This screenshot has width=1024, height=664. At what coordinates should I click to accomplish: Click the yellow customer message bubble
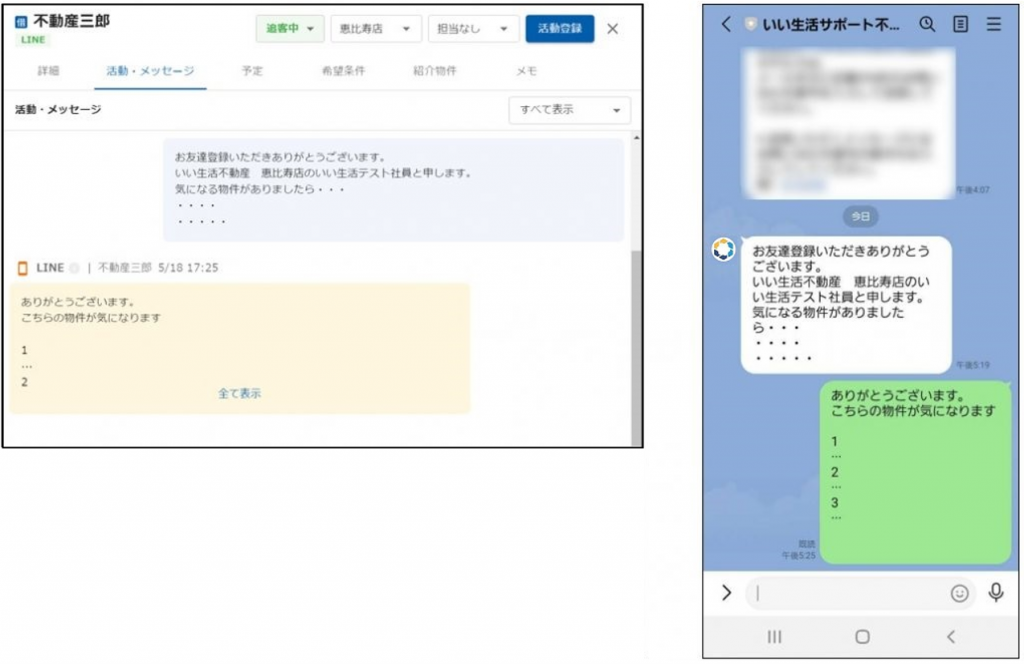pyautogui.click(x=240, y=348)
